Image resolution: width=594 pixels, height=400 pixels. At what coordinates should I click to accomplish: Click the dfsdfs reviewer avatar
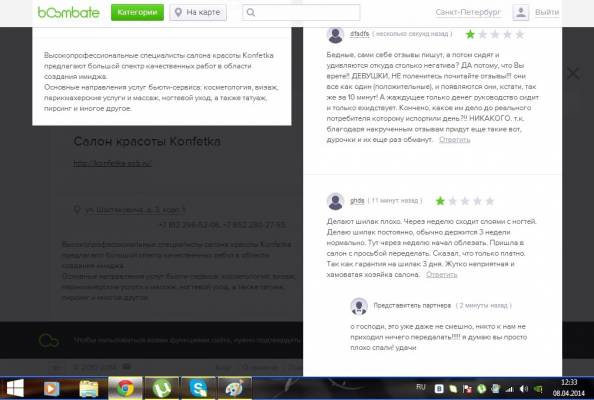(335, 34)
